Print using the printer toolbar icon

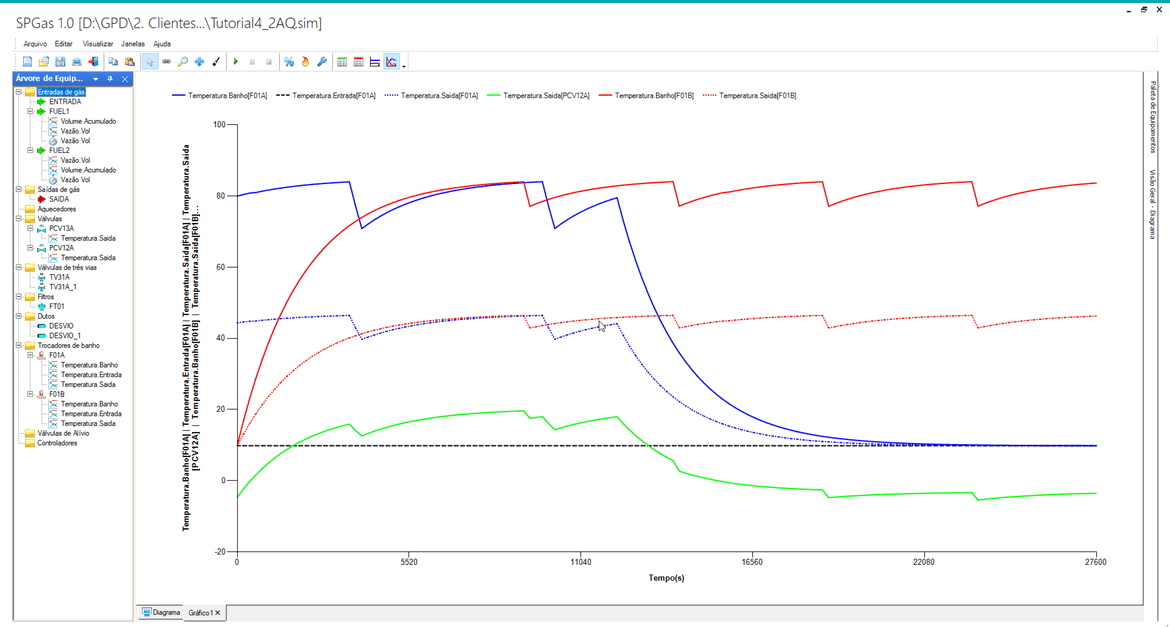click(77, 62)
